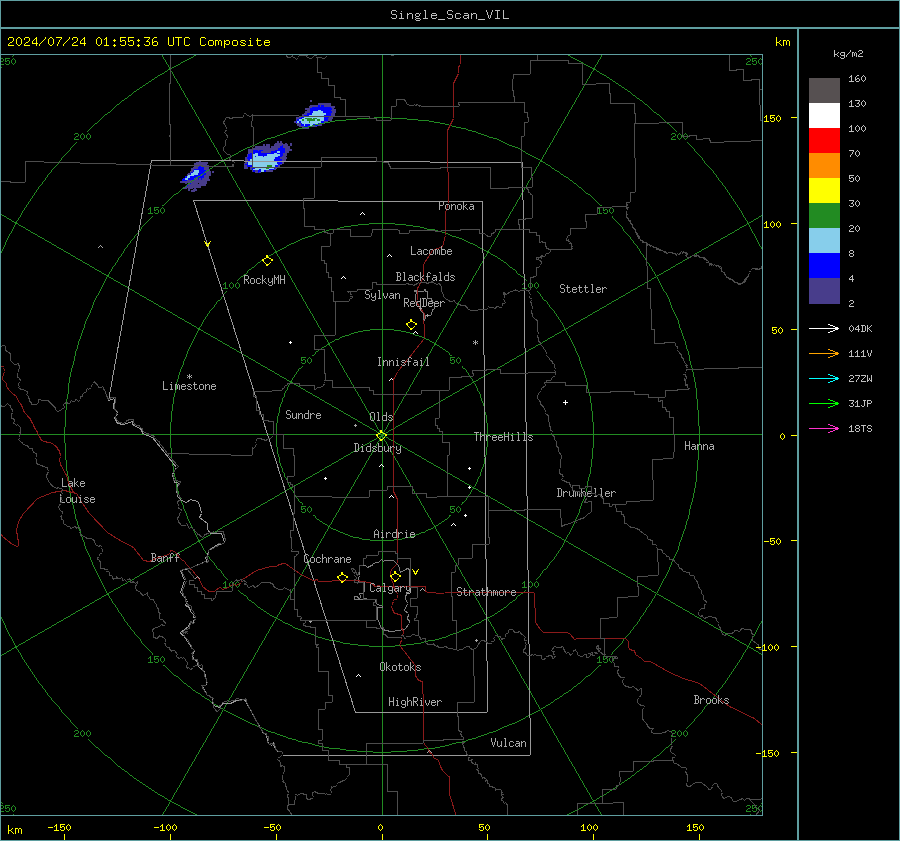Select the Sylvan label
Viewport: 900px width, 841px height.
pyautogui.click(x=382, y=295)
